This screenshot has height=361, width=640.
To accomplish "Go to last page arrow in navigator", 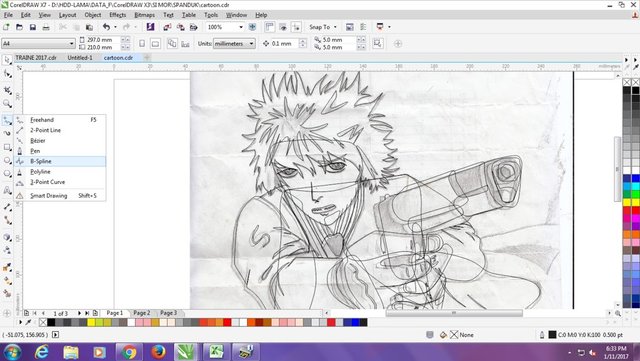I will tap(87, 313).
